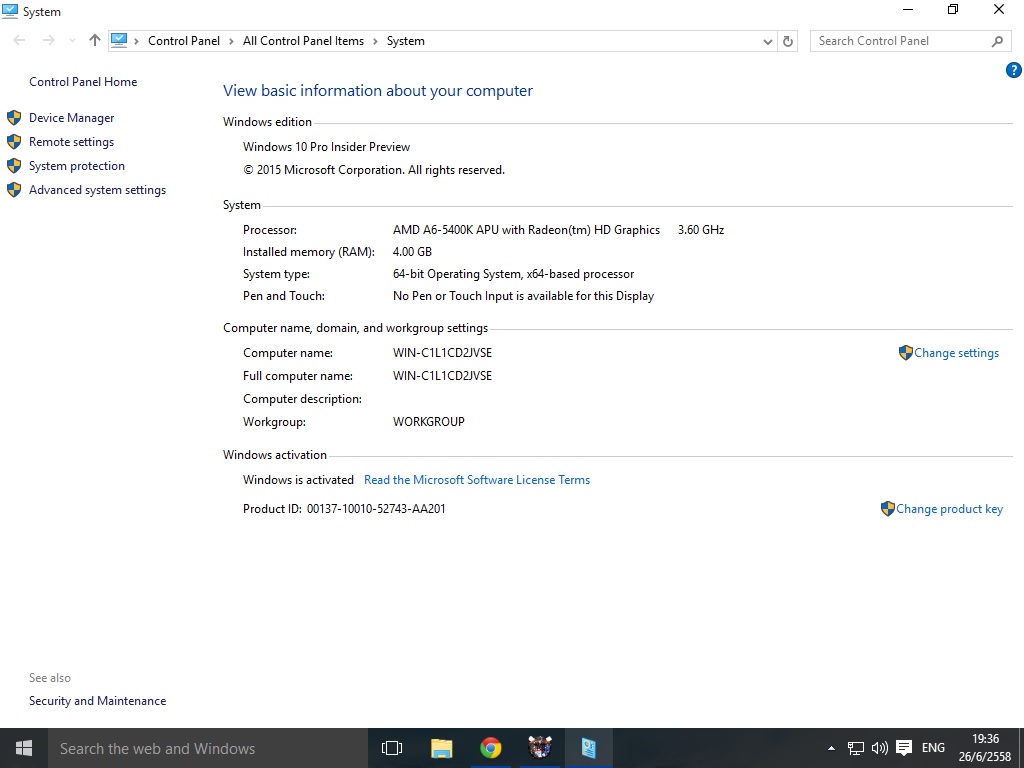Image resolution: width=1024 pixels, height=768 pixels.
Task: Open Security and Maintenance link
Action: (x=97, y=701)
